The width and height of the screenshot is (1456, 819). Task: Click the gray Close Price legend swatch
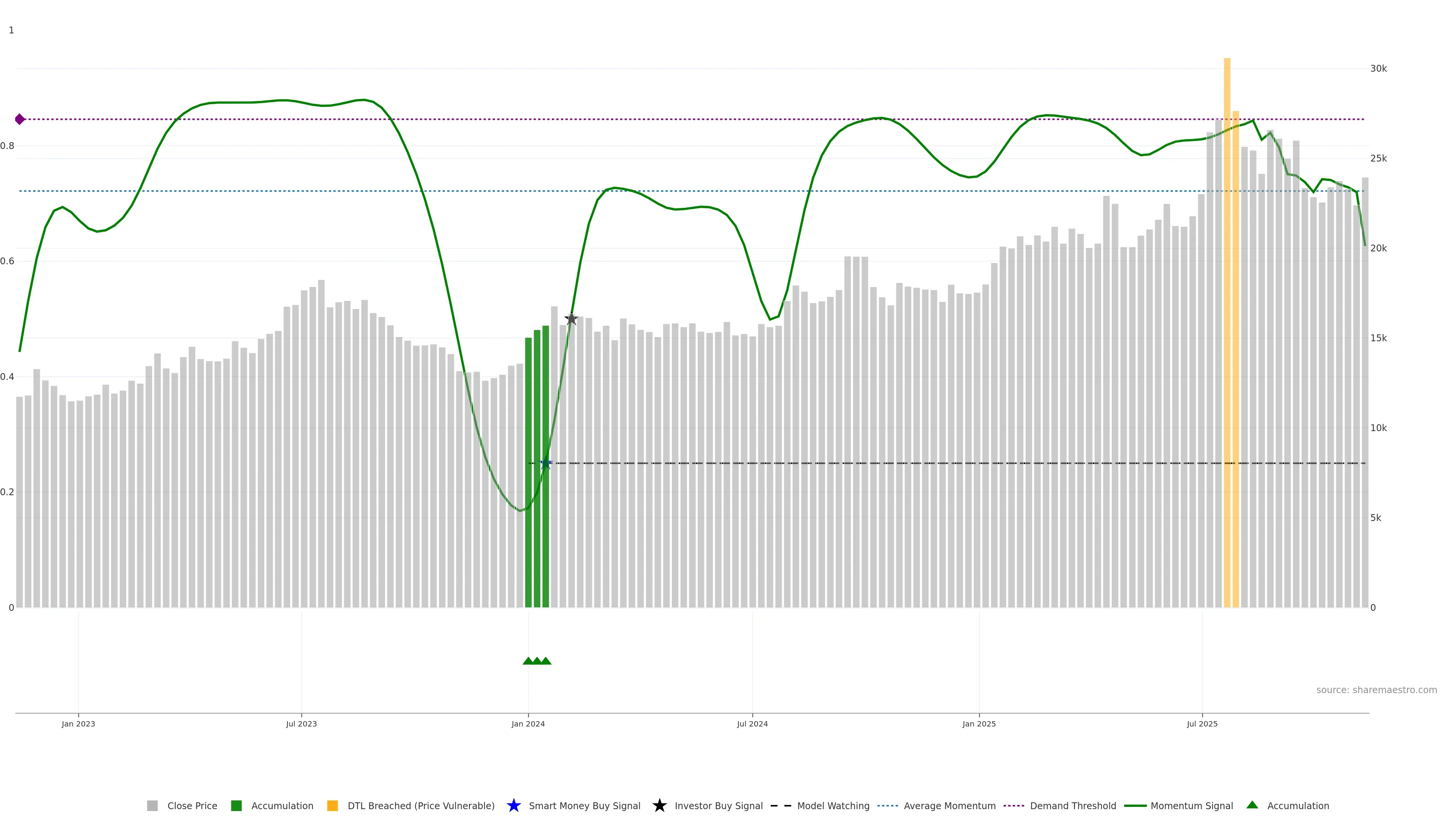click(x=152, y=805)
